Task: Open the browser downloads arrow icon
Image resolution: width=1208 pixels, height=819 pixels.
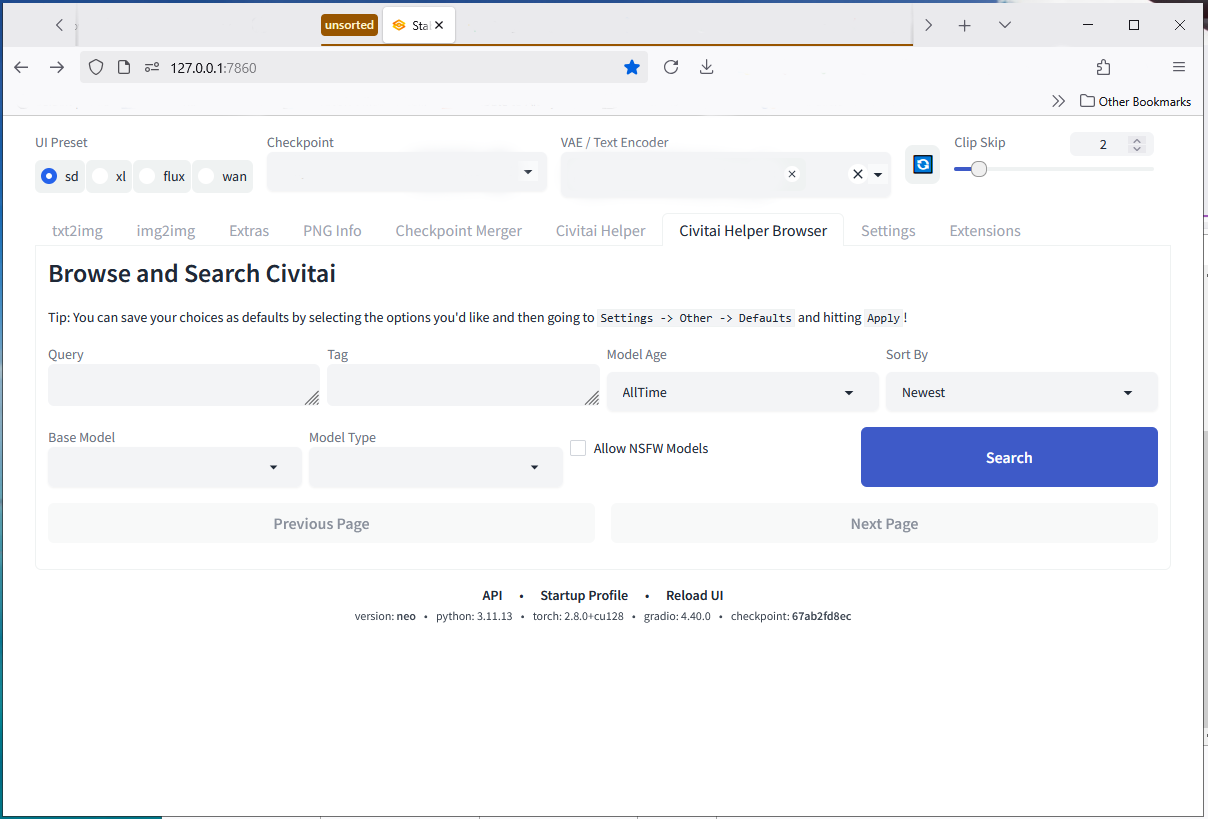Action: (x=707, y=67)
